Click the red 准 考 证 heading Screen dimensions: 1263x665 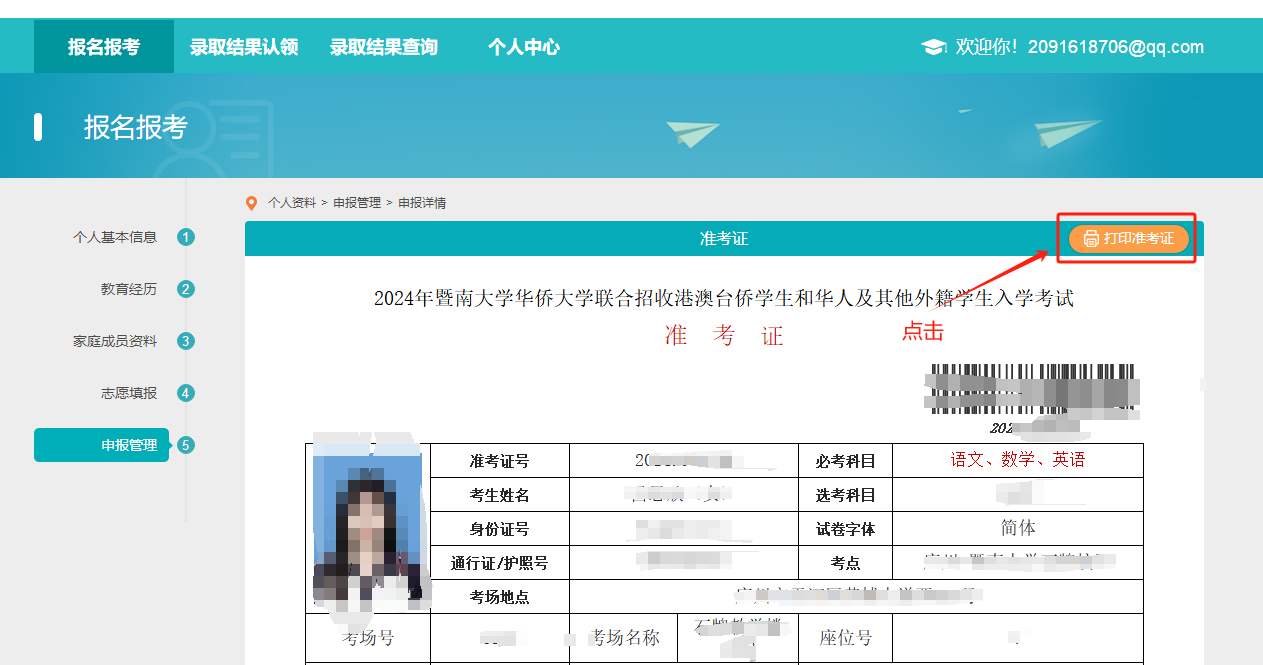click(724, 336)
